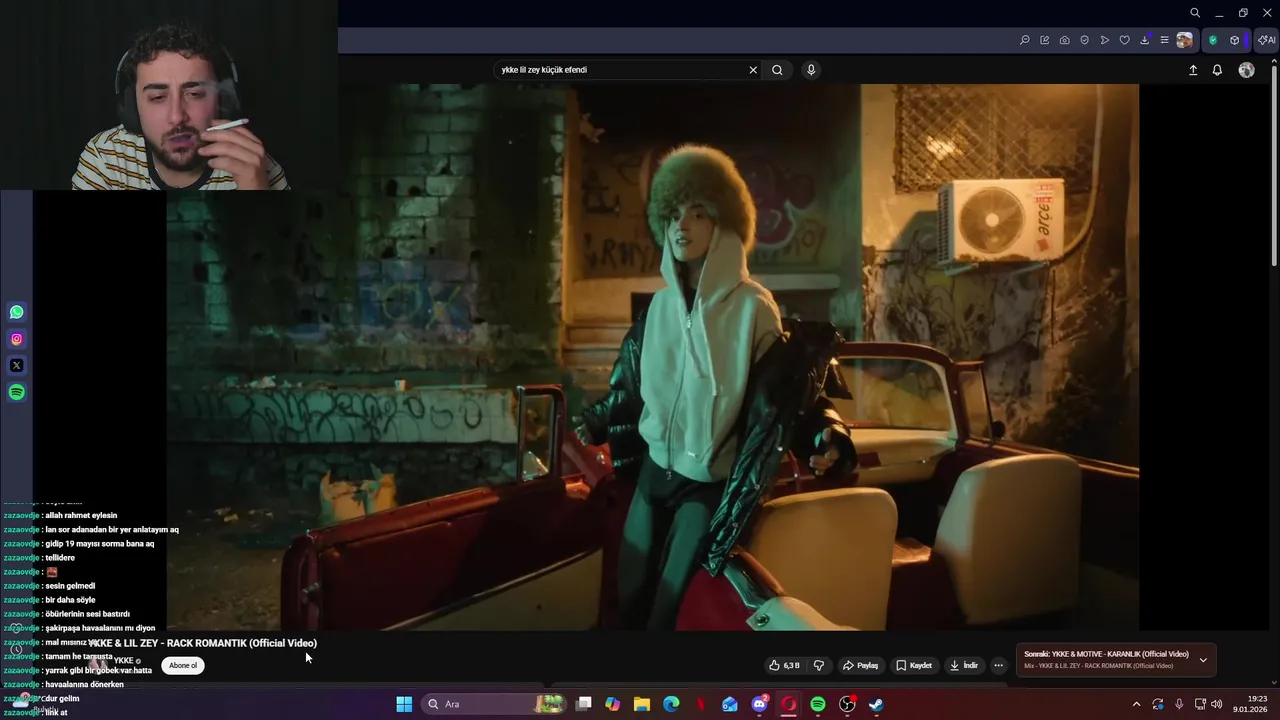This screenshot has width=1280, height=720.
Task: Clear the YouTube search box text
Action: click(753, 70)
